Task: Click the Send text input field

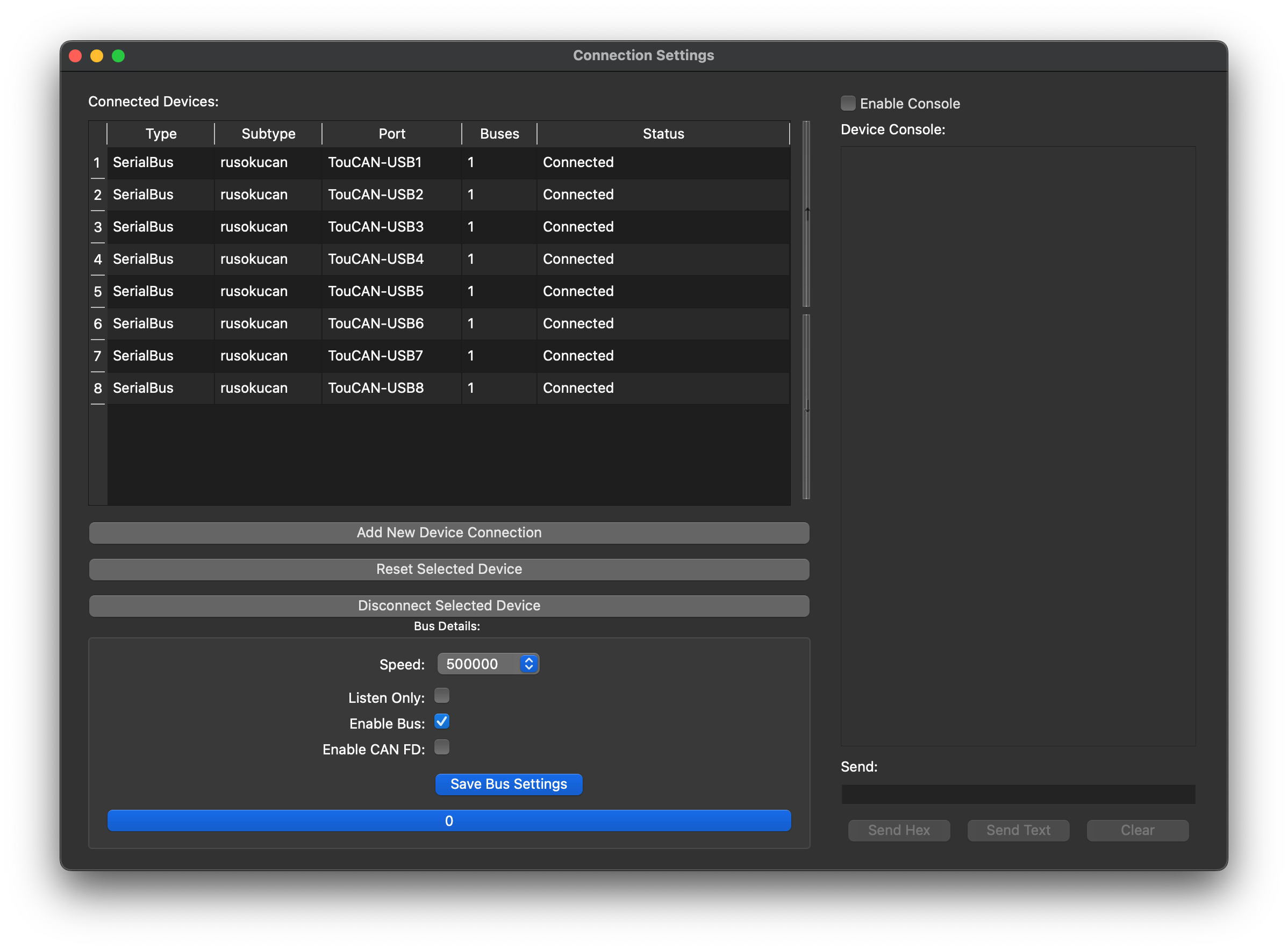Action: (1018, 794)
